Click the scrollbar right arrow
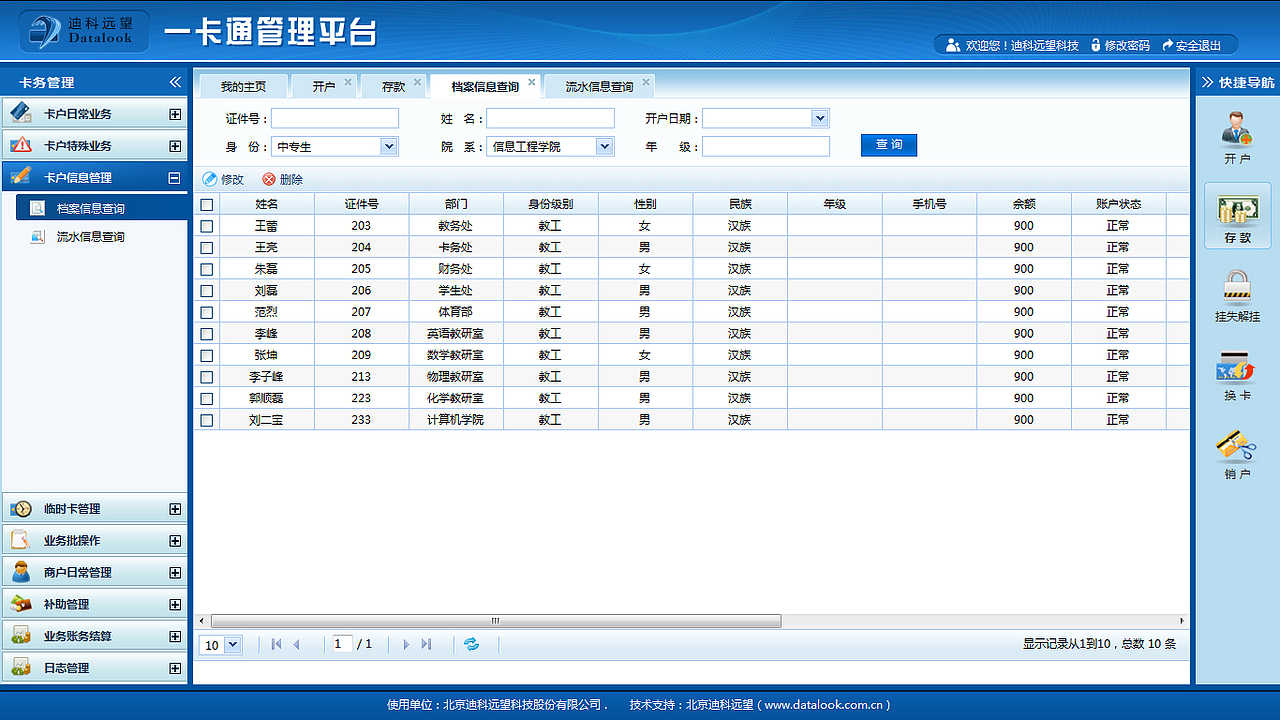This screenshot has height=720, width=1280. point(1182,621)
